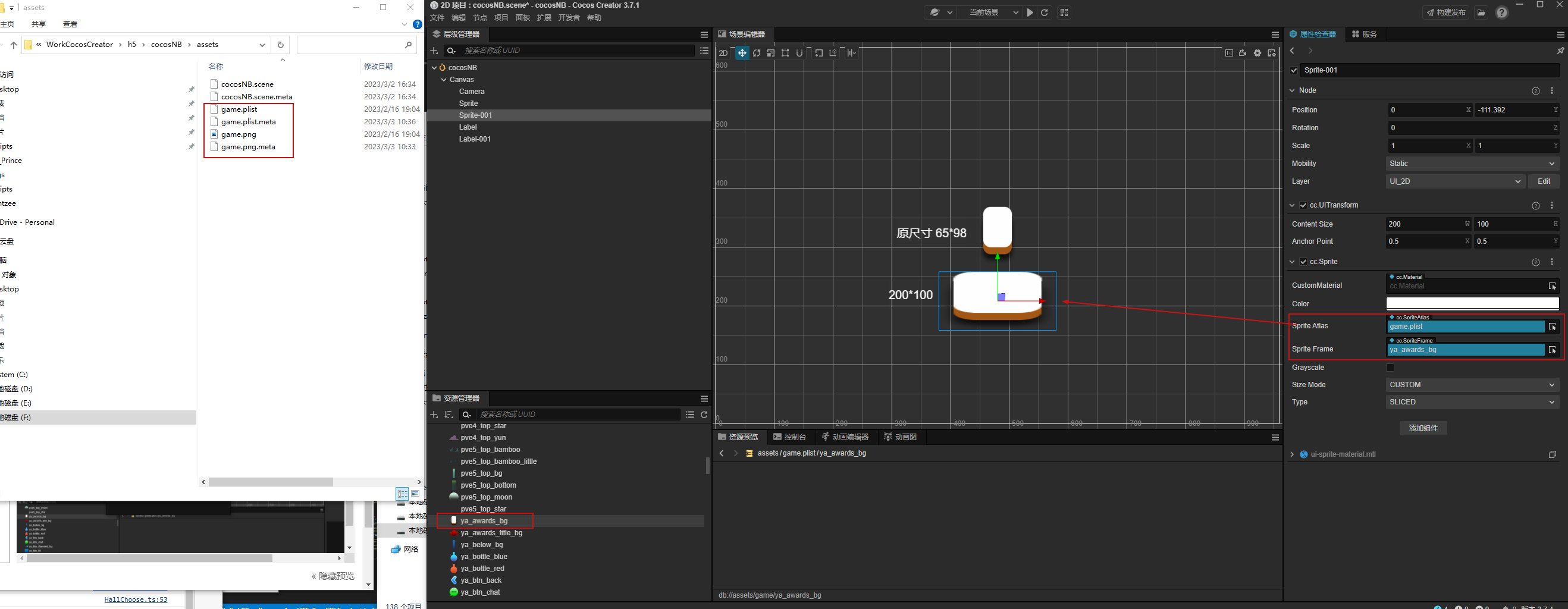This screenshot has height=609, width=1568.
Task: Disable the cc.Sprite component checkbox
Action: tap(1303, 262)
